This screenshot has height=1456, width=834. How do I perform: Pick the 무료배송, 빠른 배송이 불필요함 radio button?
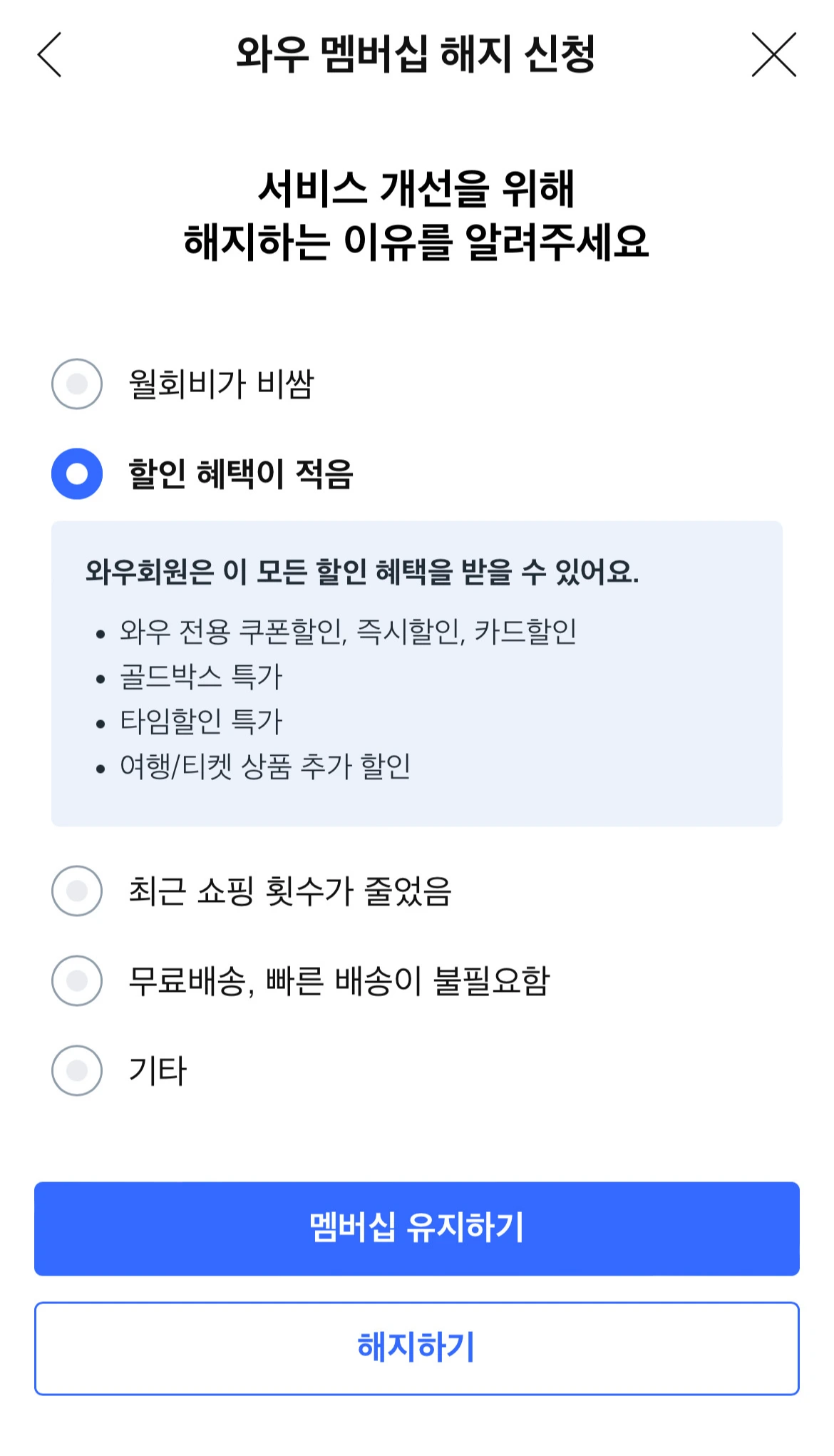(x=77, y=981)
